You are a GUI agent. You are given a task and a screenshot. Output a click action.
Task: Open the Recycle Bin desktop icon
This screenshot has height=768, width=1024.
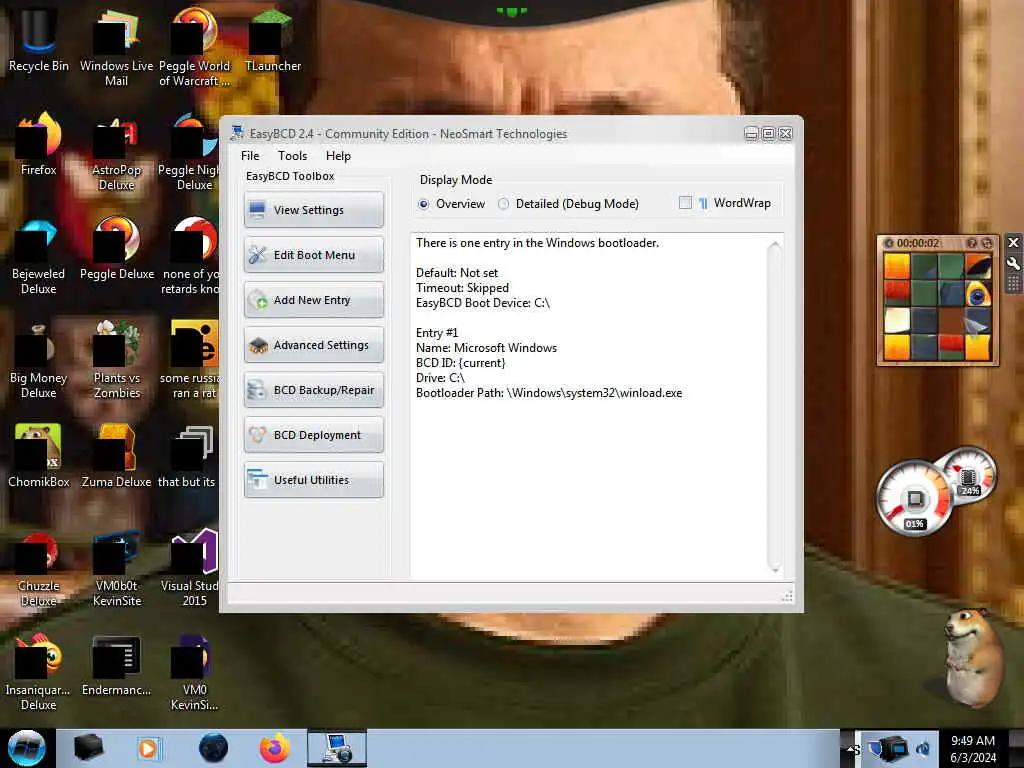pos(38,40)
